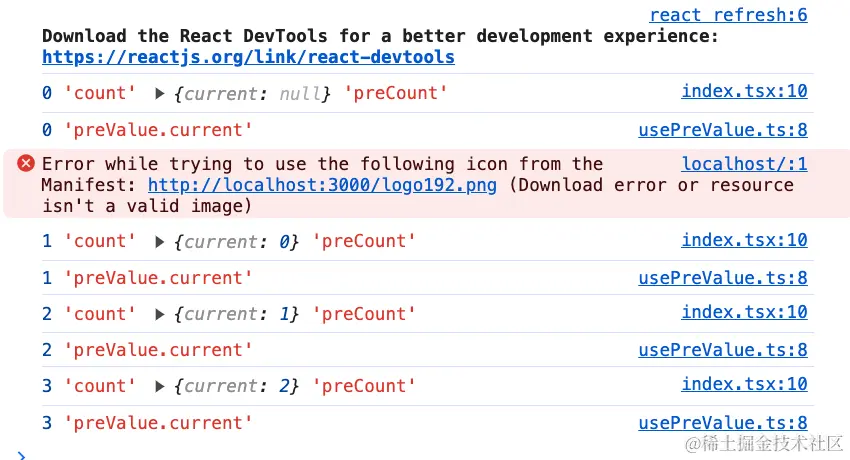Open index.tsx:10 link beside current: null
Viewport: 850px width, 460px height.
coord(744,92)
